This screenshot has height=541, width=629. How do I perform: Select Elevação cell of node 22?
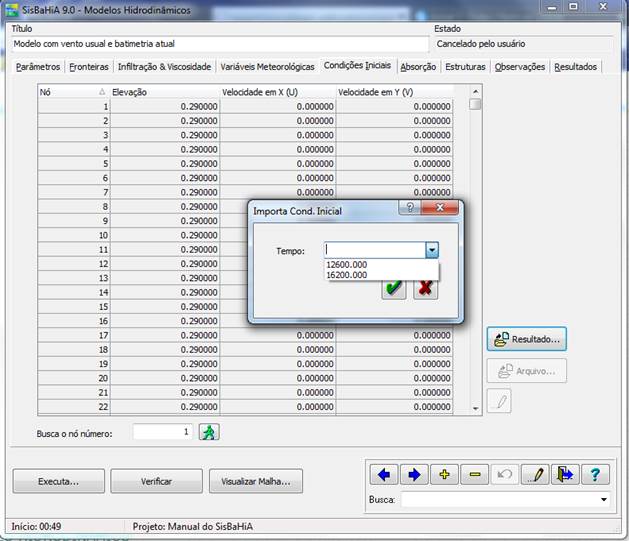pyautogui.click(x=165, y=407)
